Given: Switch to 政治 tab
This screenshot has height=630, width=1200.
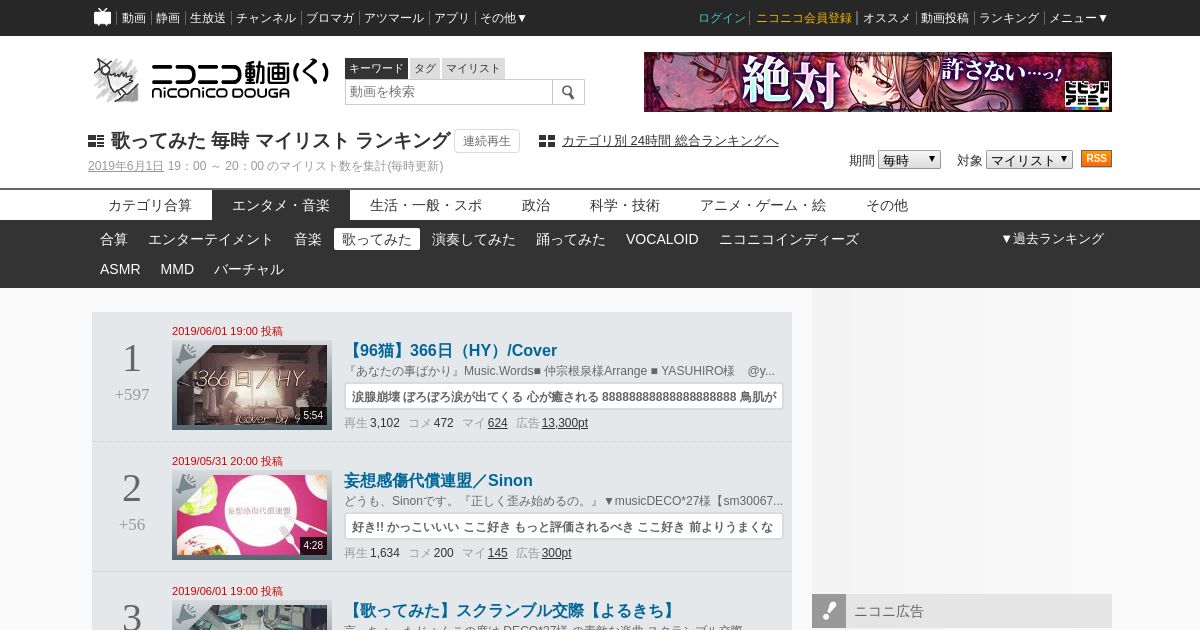Looking at the screenshot, I should [x=536, y=205].
